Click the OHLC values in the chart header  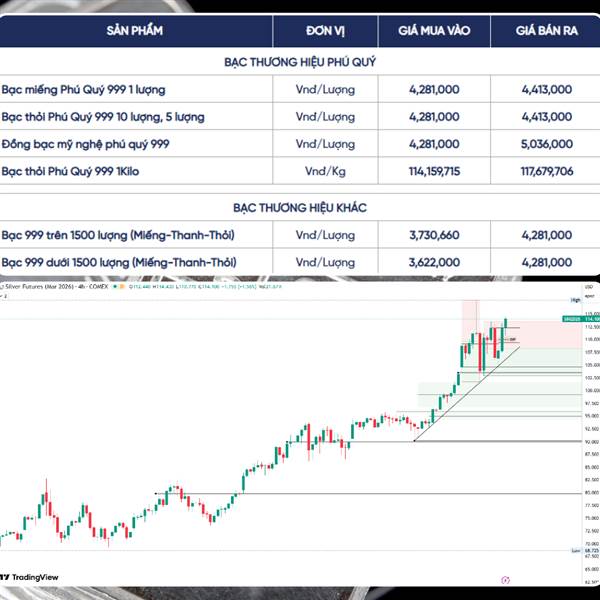point(205,286)
